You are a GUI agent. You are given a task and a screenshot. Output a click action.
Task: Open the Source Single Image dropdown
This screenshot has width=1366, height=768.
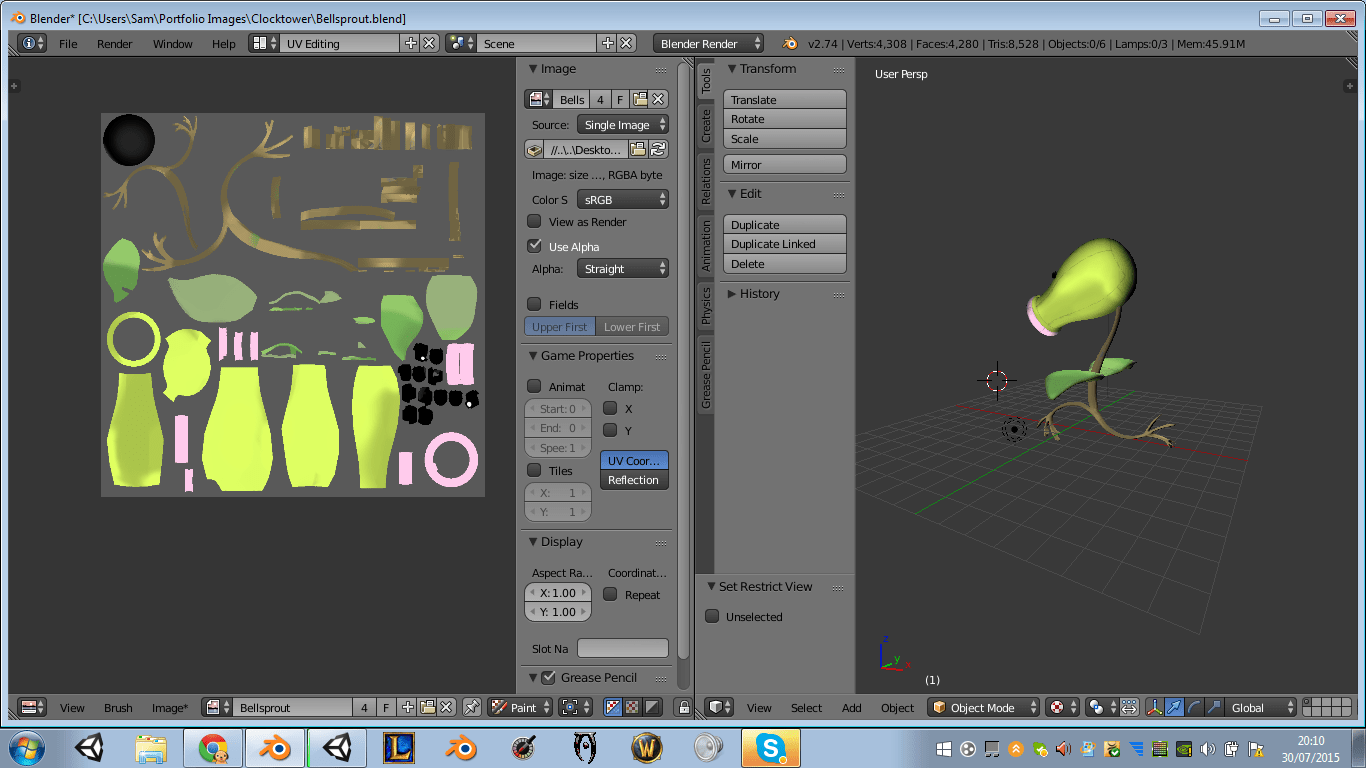[623, 125]
